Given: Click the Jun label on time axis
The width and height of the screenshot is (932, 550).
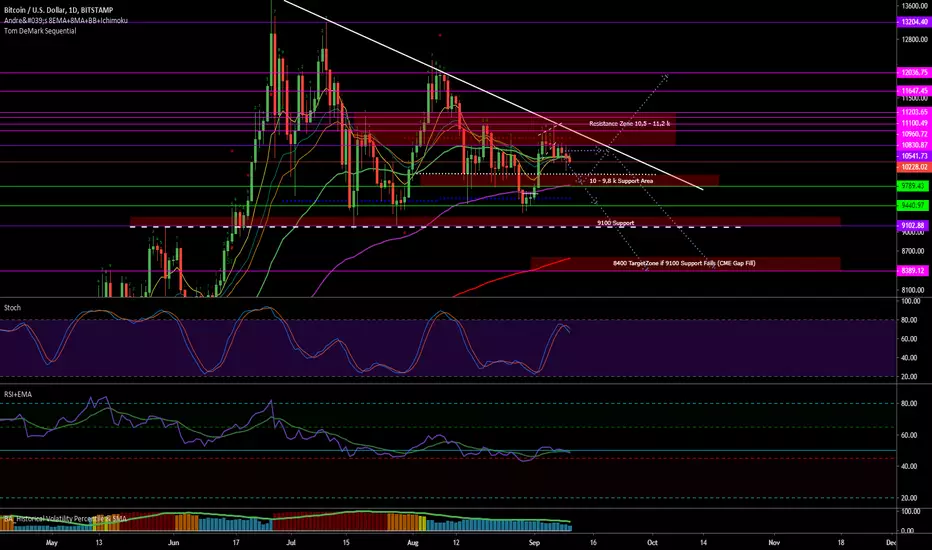Looking at the screenshot, I should point(174,542).
